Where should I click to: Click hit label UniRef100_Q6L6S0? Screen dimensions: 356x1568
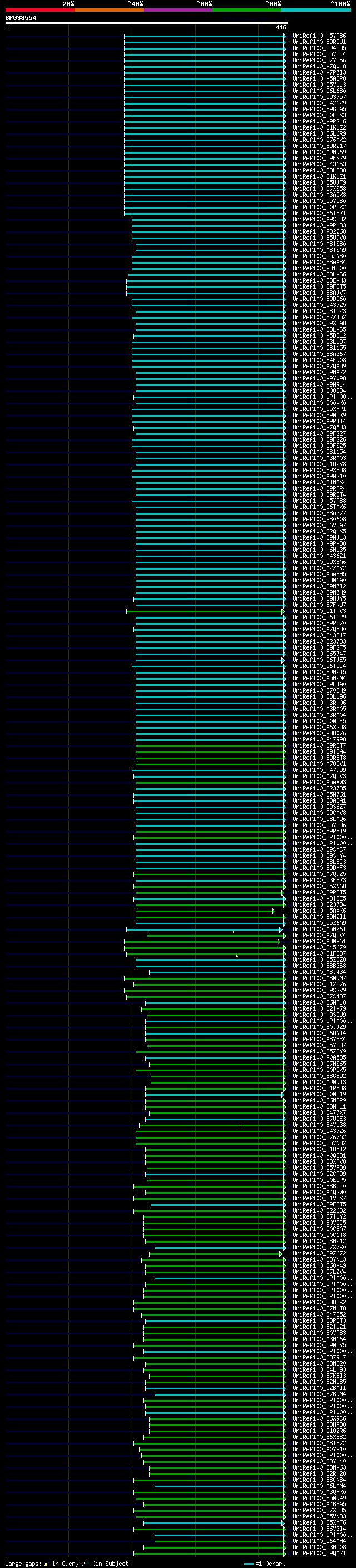point(319,91)
